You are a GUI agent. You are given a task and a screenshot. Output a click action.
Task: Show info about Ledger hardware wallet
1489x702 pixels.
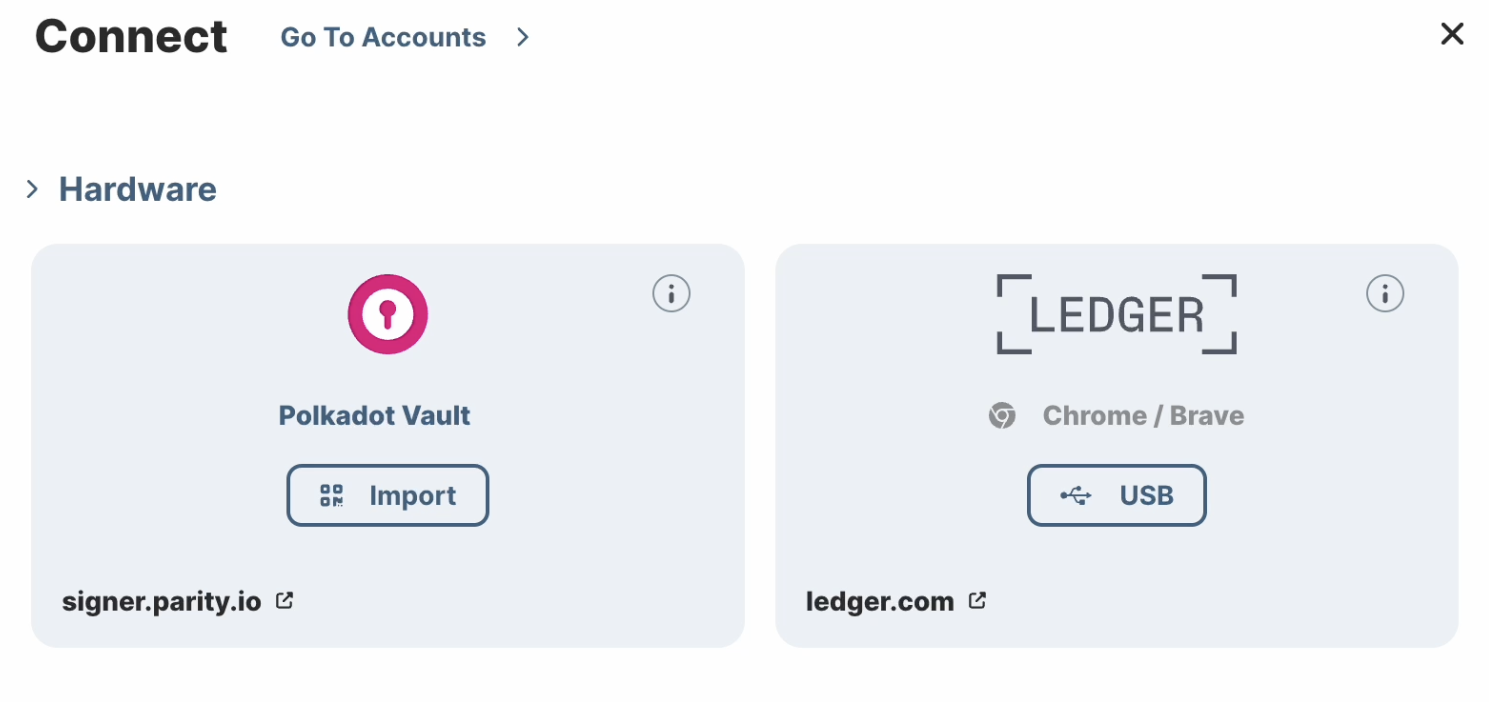click(1385, 294)
